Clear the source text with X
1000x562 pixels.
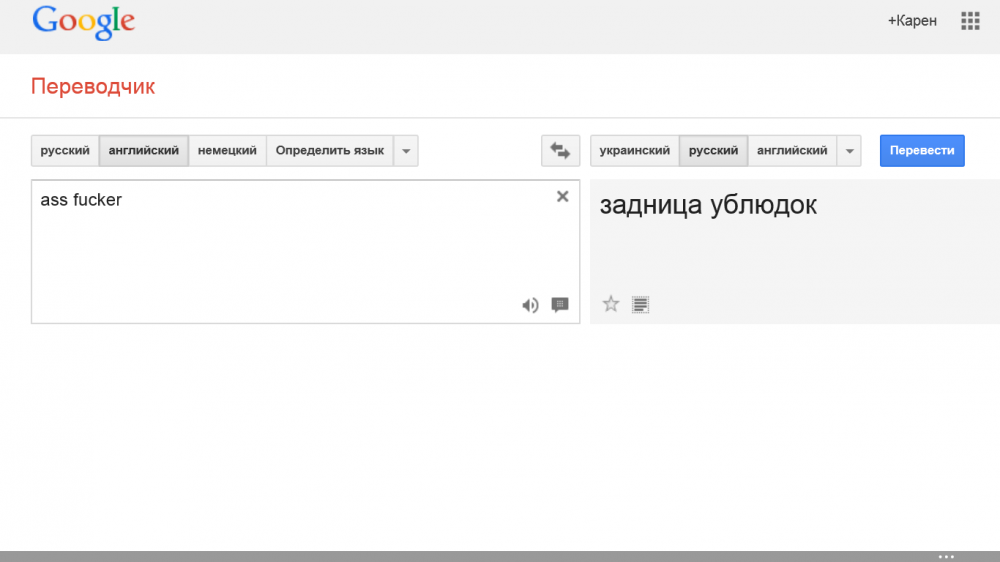[x=562, y=197]
